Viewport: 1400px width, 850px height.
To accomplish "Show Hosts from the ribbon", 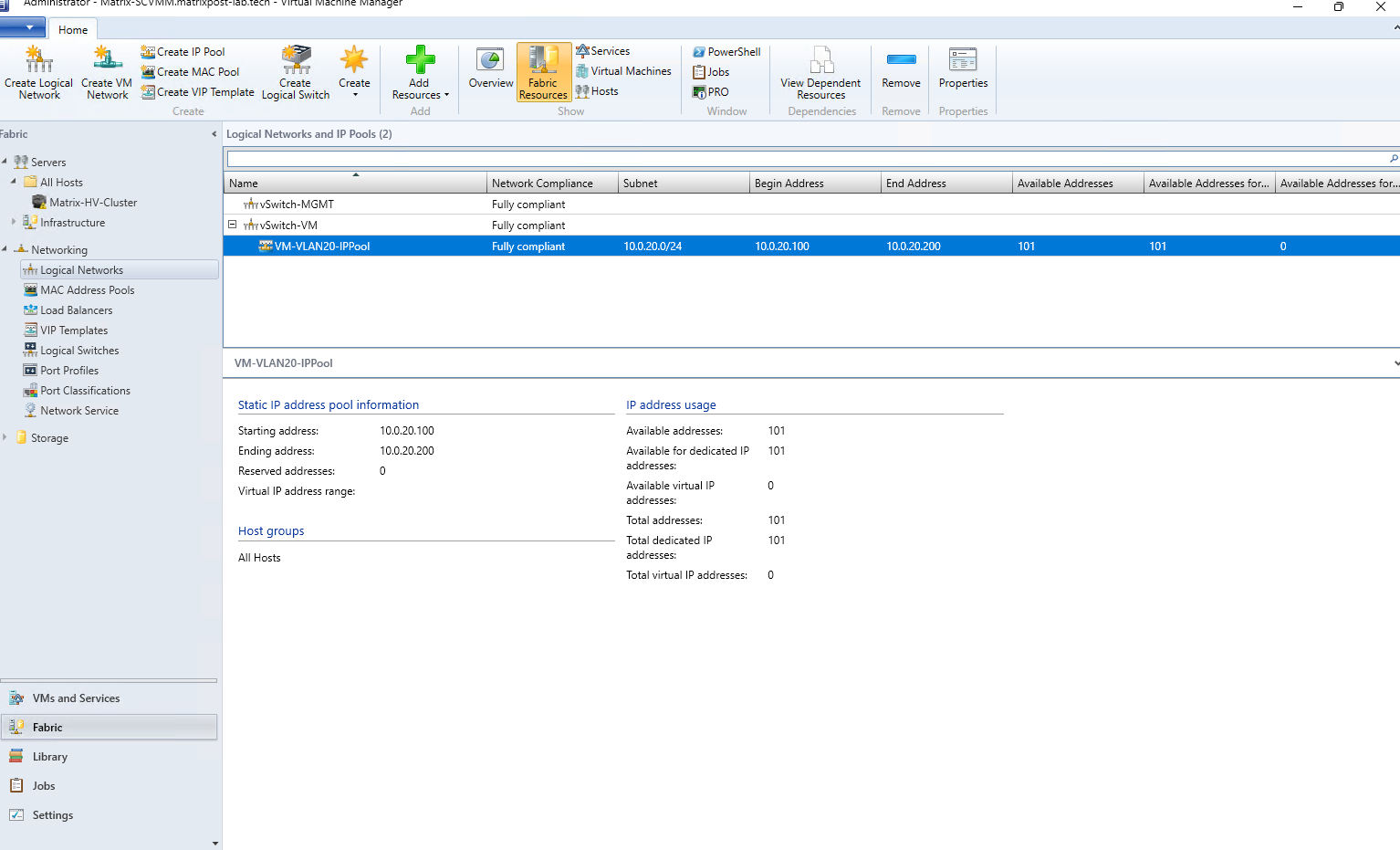I will pyautogui.click(x=597, y=91).
